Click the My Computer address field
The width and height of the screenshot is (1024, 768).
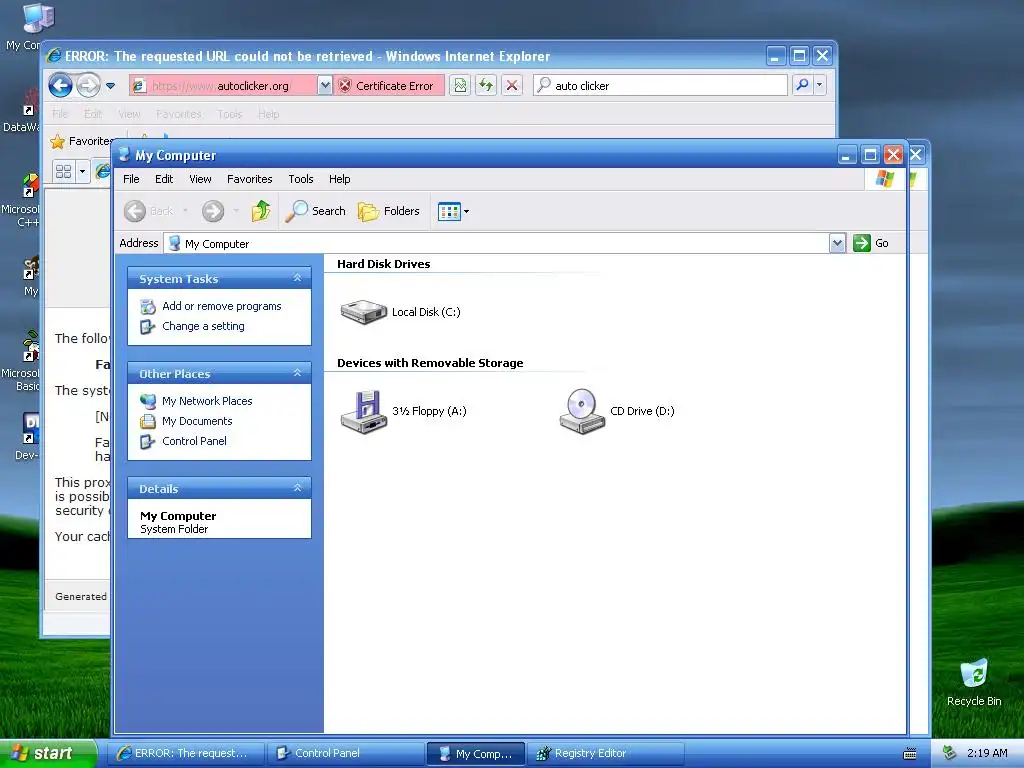[496, 244]
